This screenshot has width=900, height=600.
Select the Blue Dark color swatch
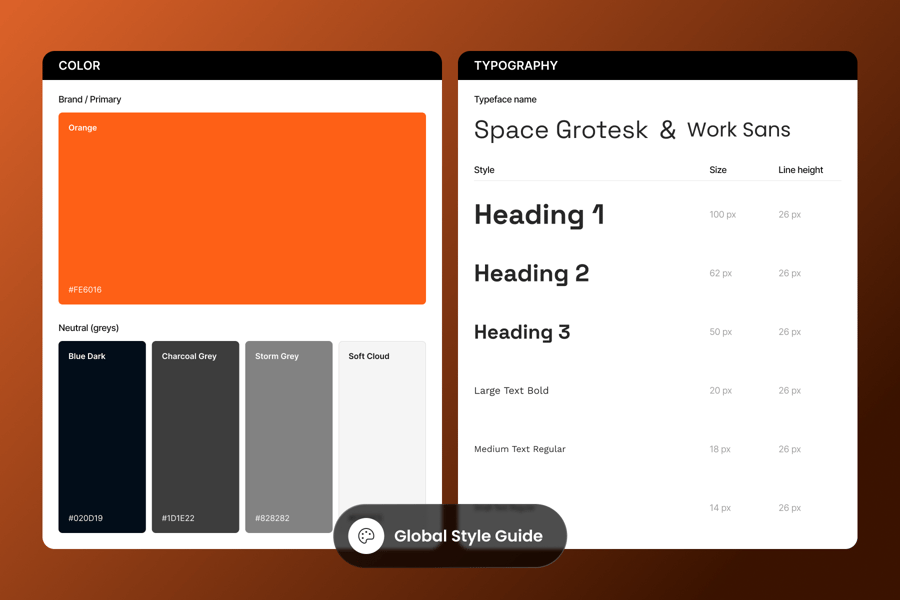point(102,436)
